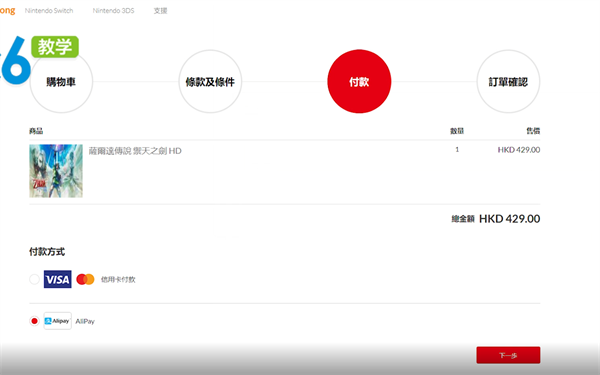This screenshot has height=375, width=600.
Task: Click the 信用卡付款 label text
Action: click(x=118, y=279)
